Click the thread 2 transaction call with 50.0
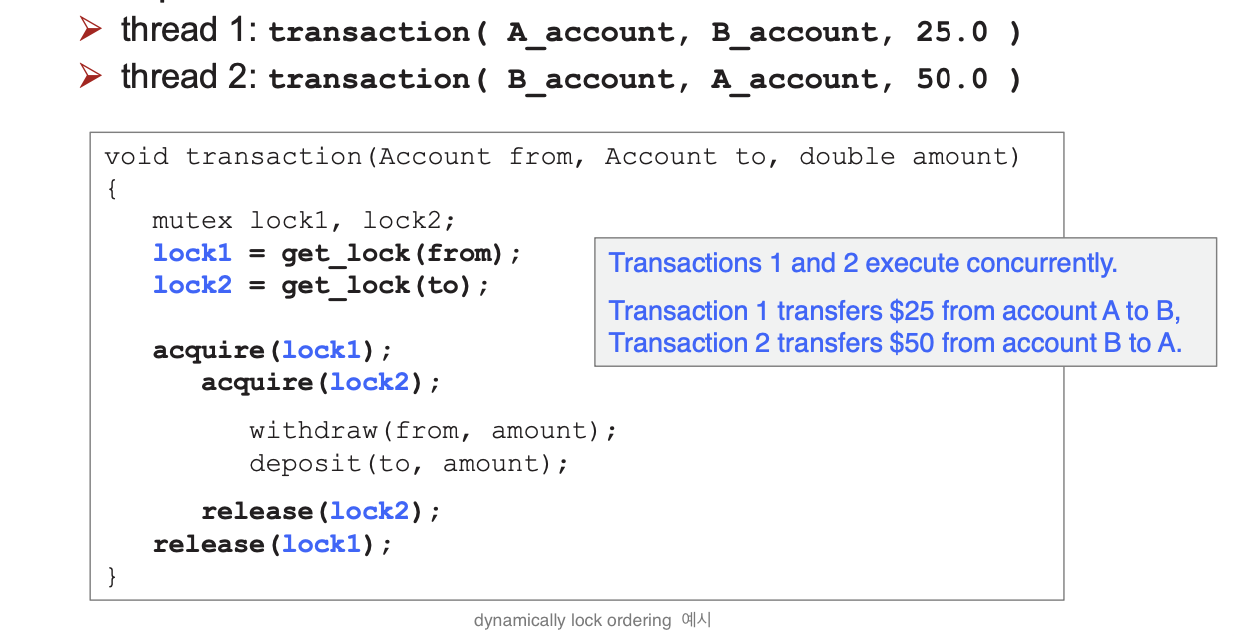1234x636 pixels. coord(645,78)
